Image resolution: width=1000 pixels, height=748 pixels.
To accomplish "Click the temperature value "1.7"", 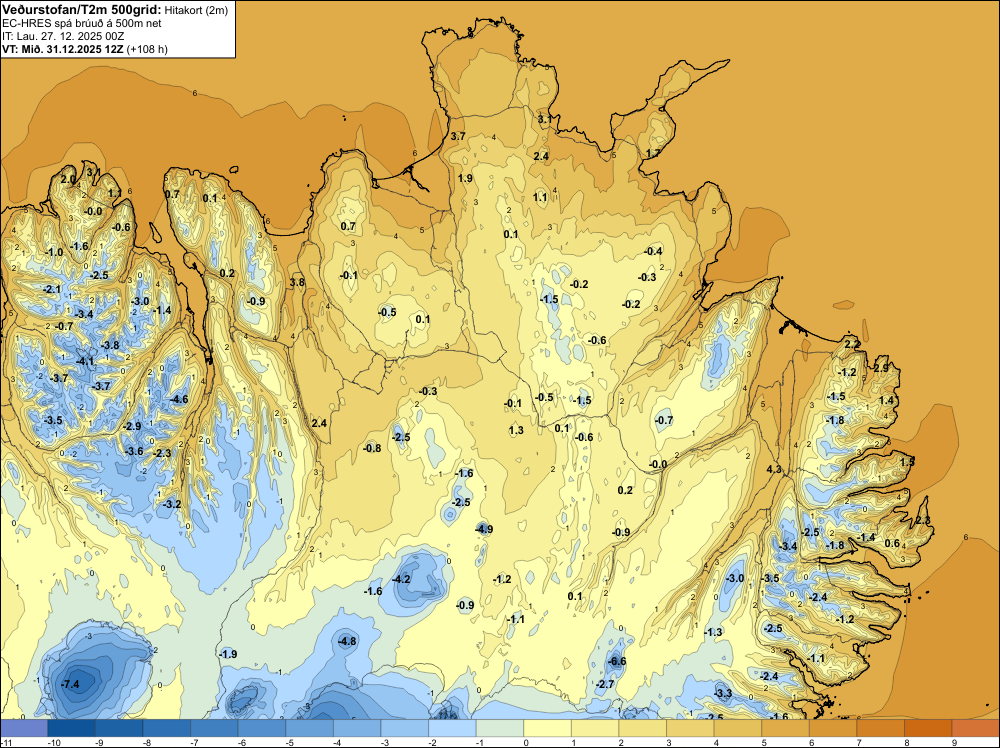I will (654, 153).
